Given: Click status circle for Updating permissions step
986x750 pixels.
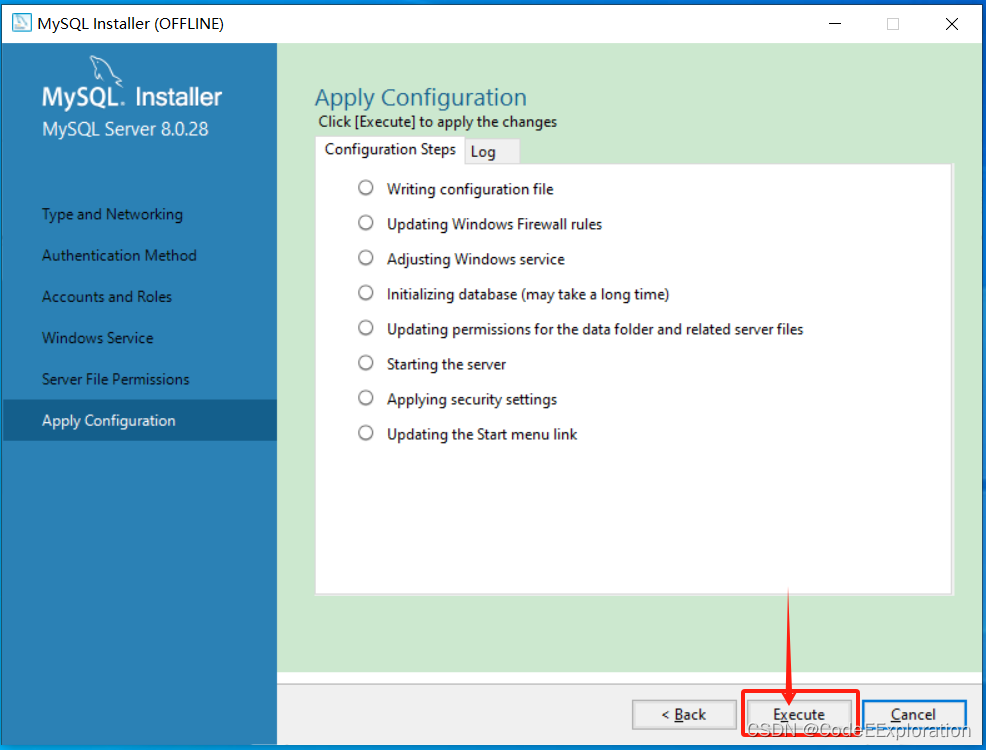Looking at the screenshot, I should (x=365, y=328).
